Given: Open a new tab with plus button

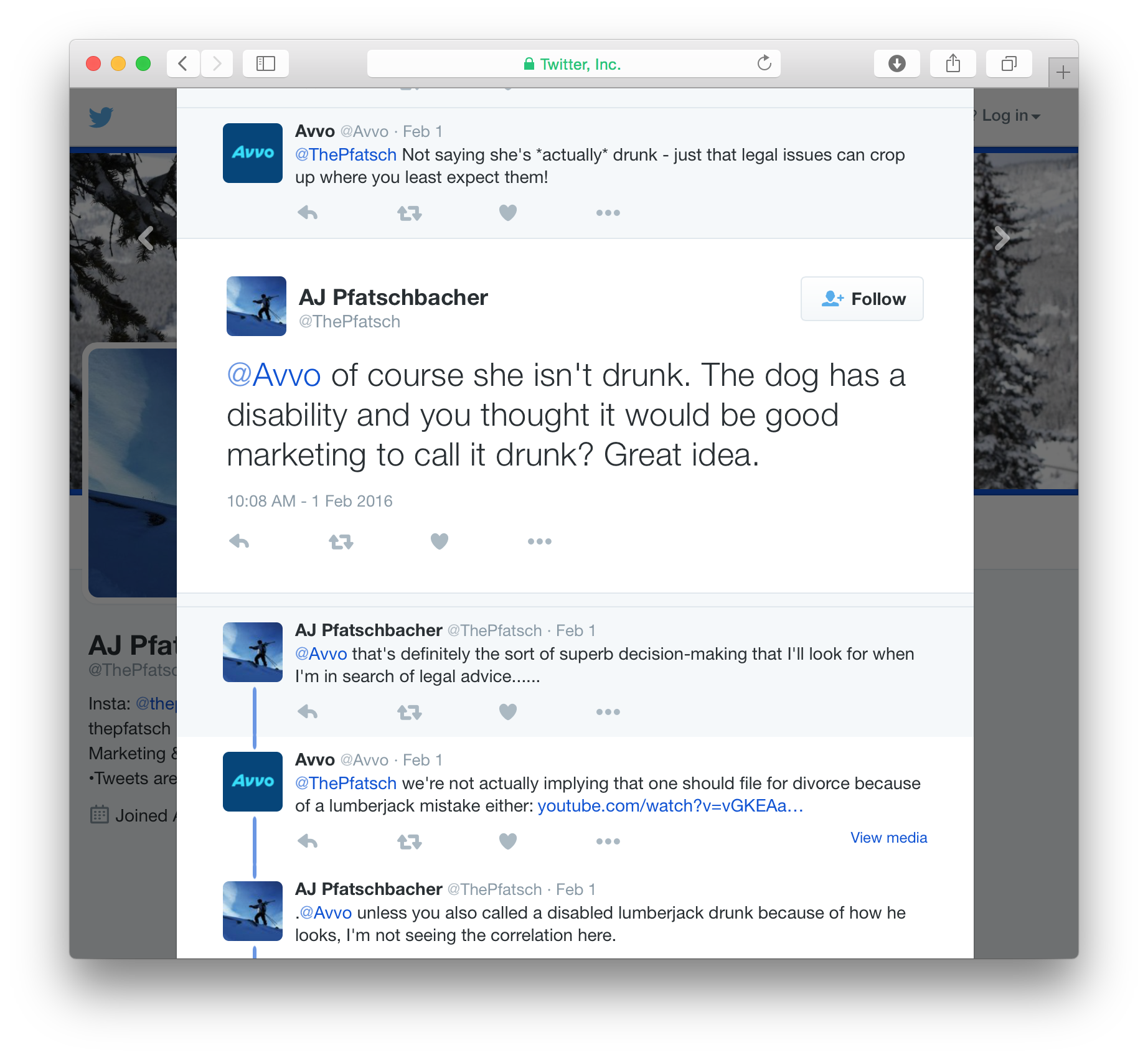Looking at the screenshot, I should pos(1063,72).
